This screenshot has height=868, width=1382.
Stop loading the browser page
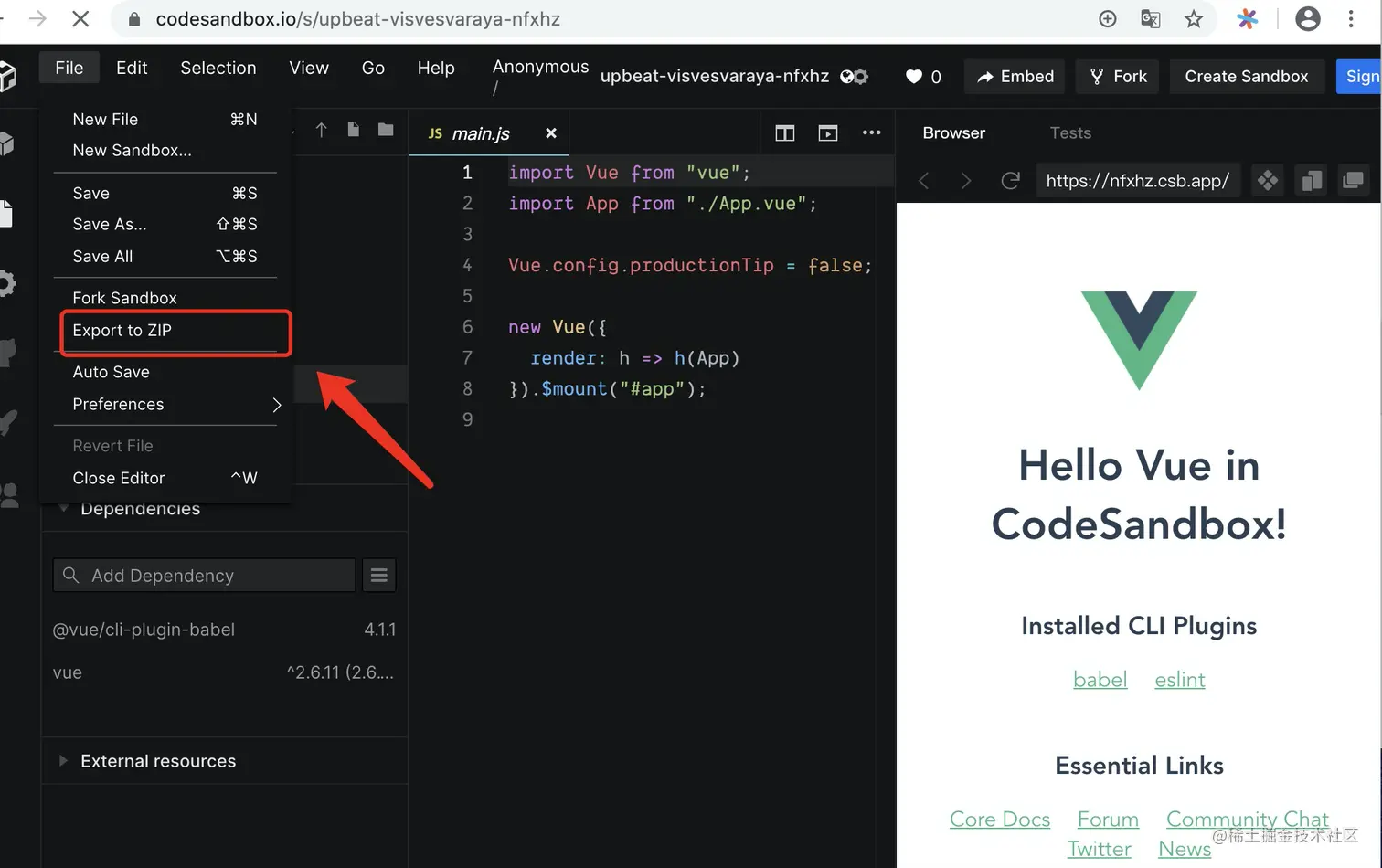click(x=80, y=19)
